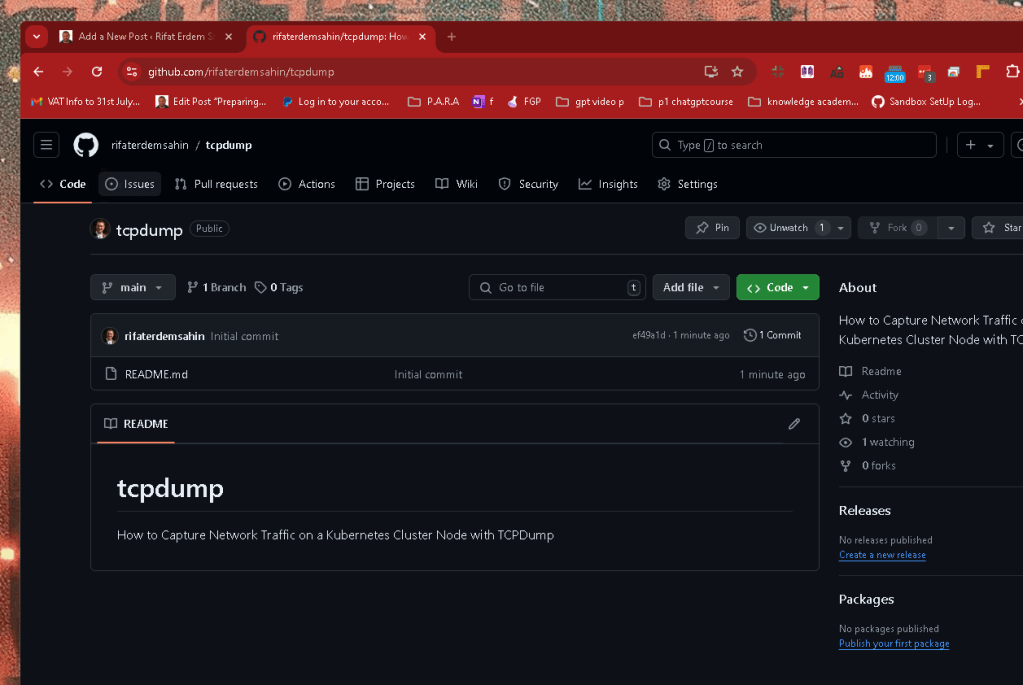
Task: View the 1 Branch link
Action: pos(217,287)
